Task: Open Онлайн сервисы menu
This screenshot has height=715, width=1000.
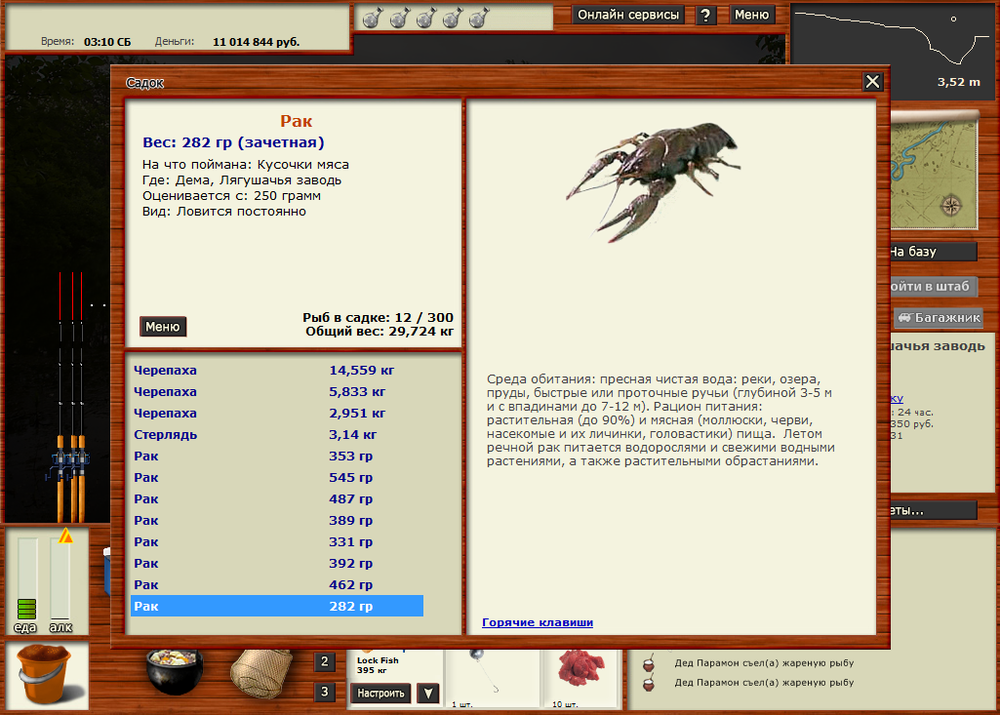Action: pyautogui.click(x=629, y=15)
